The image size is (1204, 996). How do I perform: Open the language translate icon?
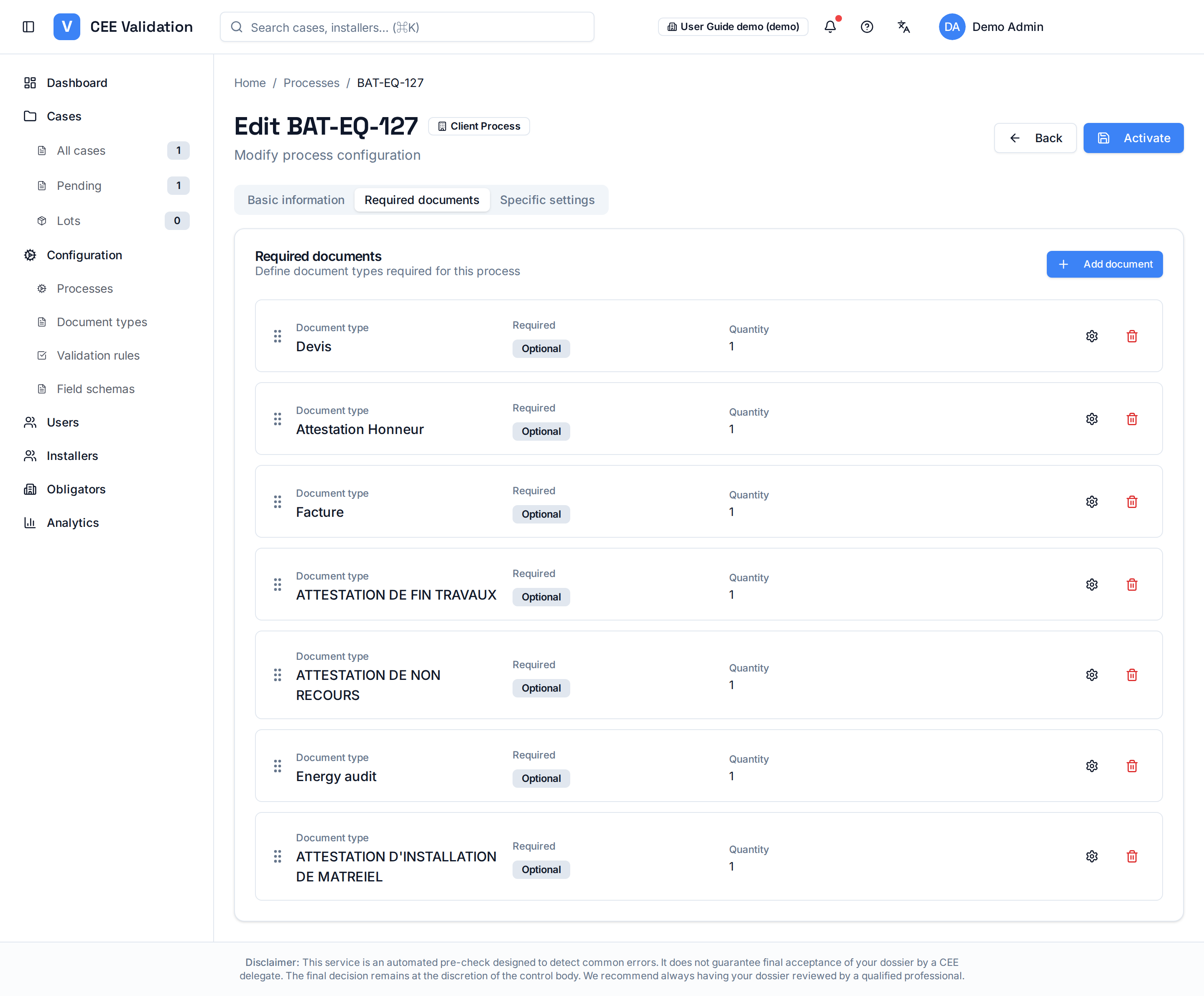pyautogui.click(x=903, y=27)
